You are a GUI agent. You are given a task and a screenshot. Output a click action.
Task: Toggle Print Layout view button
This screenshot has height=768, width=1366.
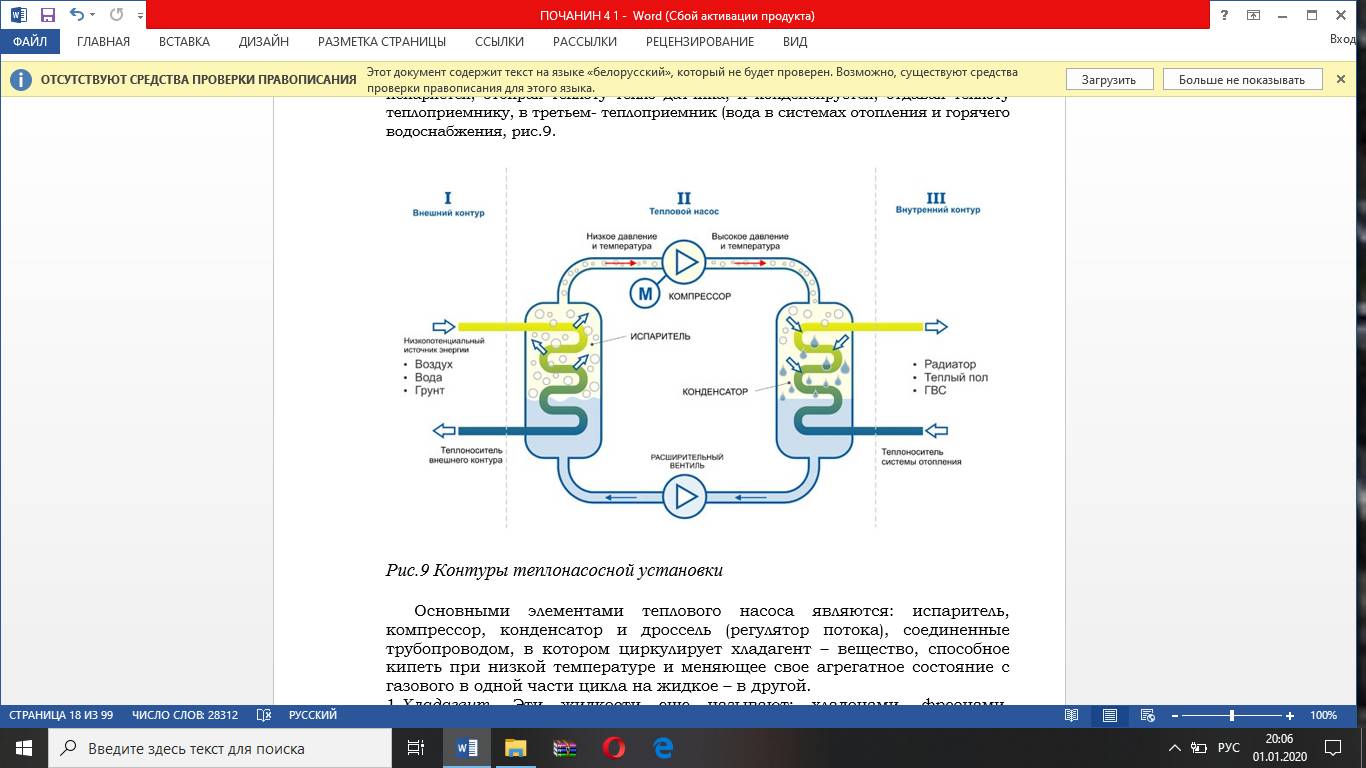(1109, 715)
